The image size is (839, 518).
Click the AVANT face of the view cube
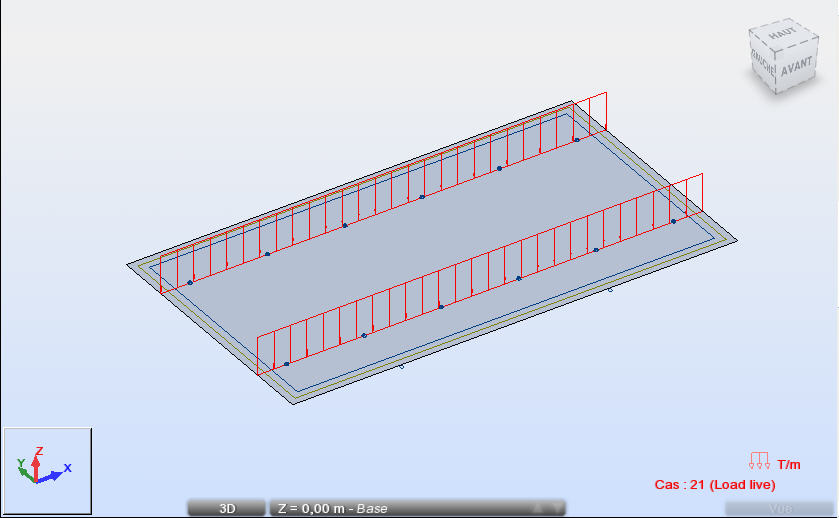point(796,67)
